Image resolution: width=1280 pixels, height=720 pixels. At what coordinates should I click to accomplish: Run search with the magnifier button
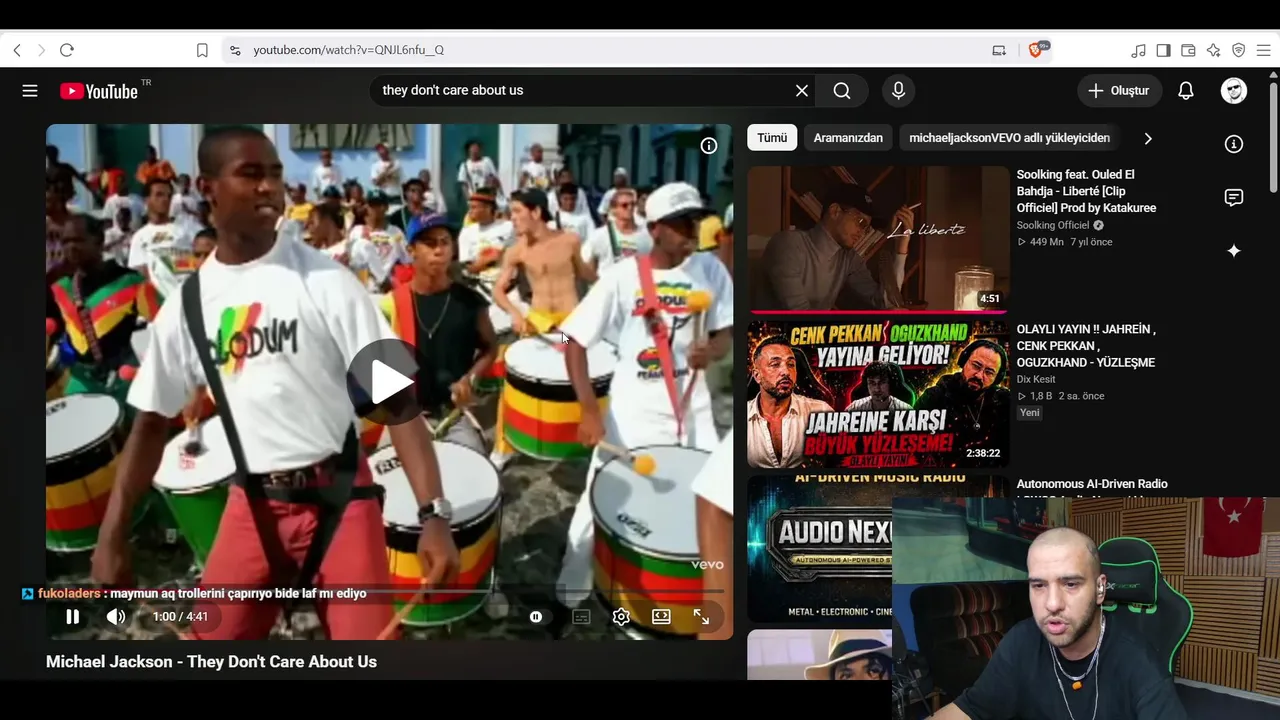[842, 91]
